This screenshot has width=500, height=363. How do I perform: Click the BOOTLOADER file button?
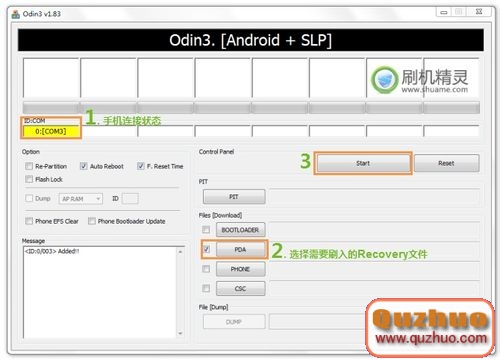[x=240, y=230]
